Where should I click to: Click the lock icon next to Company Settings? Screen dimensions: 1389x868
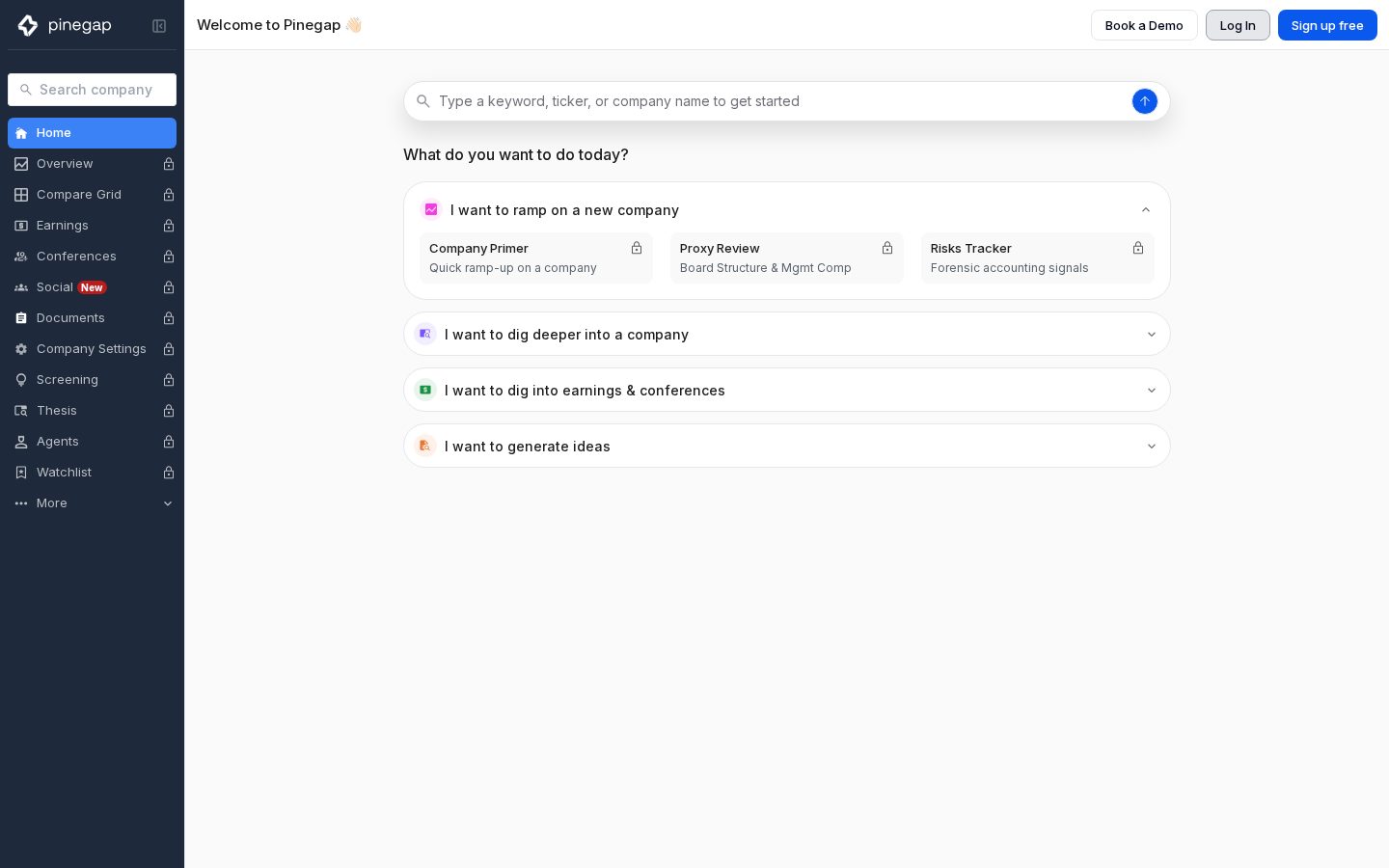pos(169,349)
